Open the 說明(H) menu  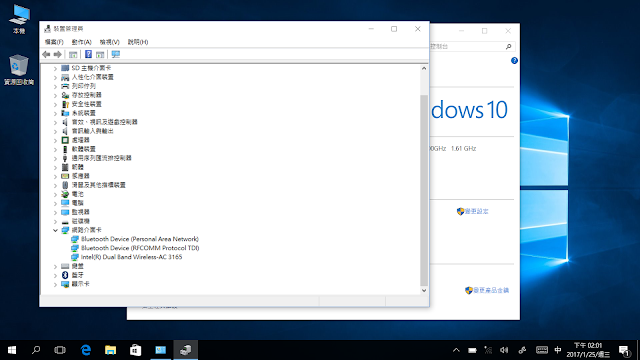pyautogui.click(x=138, y=42)
